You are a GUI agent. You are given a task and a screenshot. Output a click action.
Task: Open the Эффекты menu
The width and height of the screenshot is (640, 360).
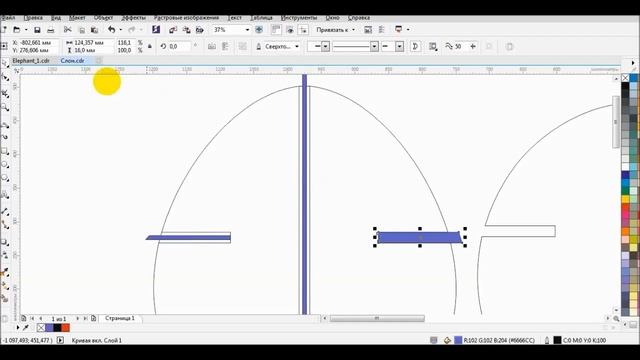coord(133,18)
